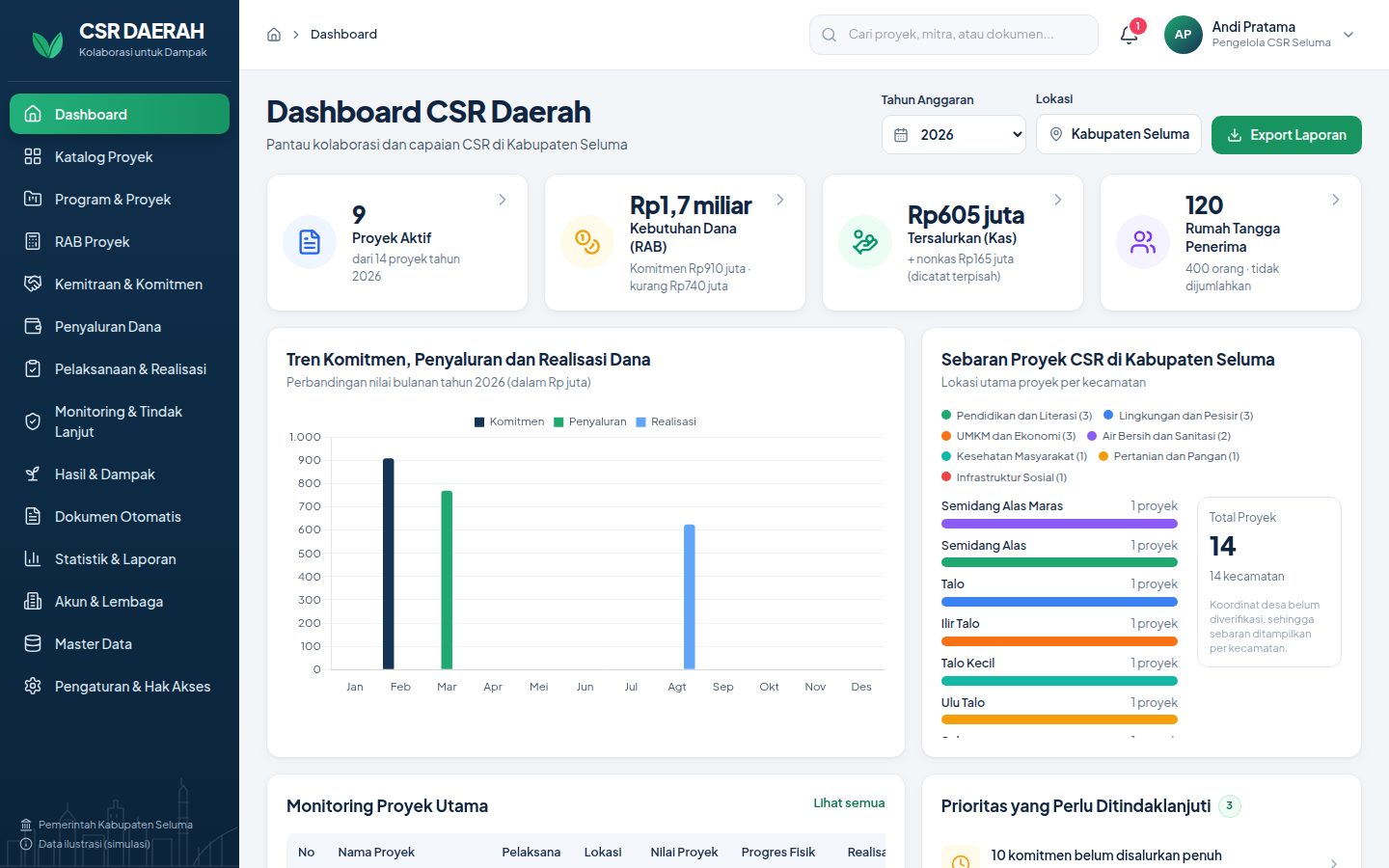
Task: Click the RAB Proyek calculator icon
Action: pos(33,241)
